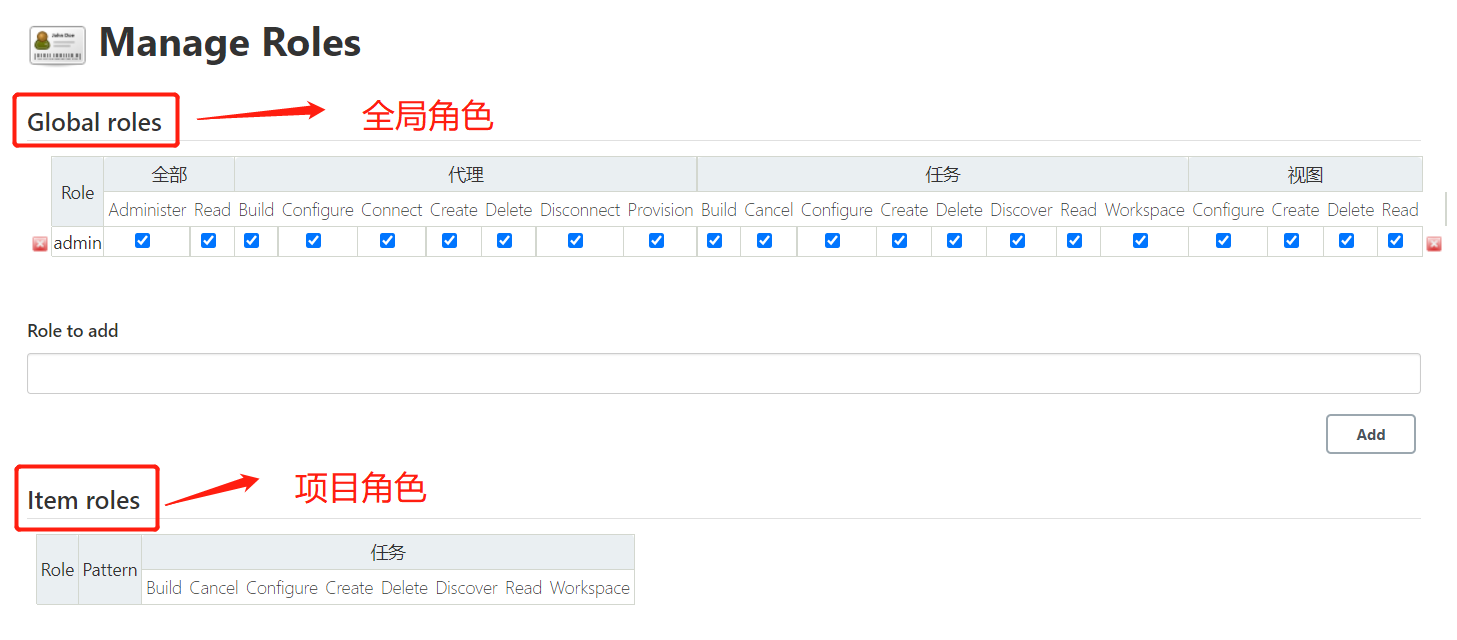The width and height of the screenshot is (1457, 640).
Task: Toggle admin's 代理 Delete checkbox
Action: click(x=504, y=240)
